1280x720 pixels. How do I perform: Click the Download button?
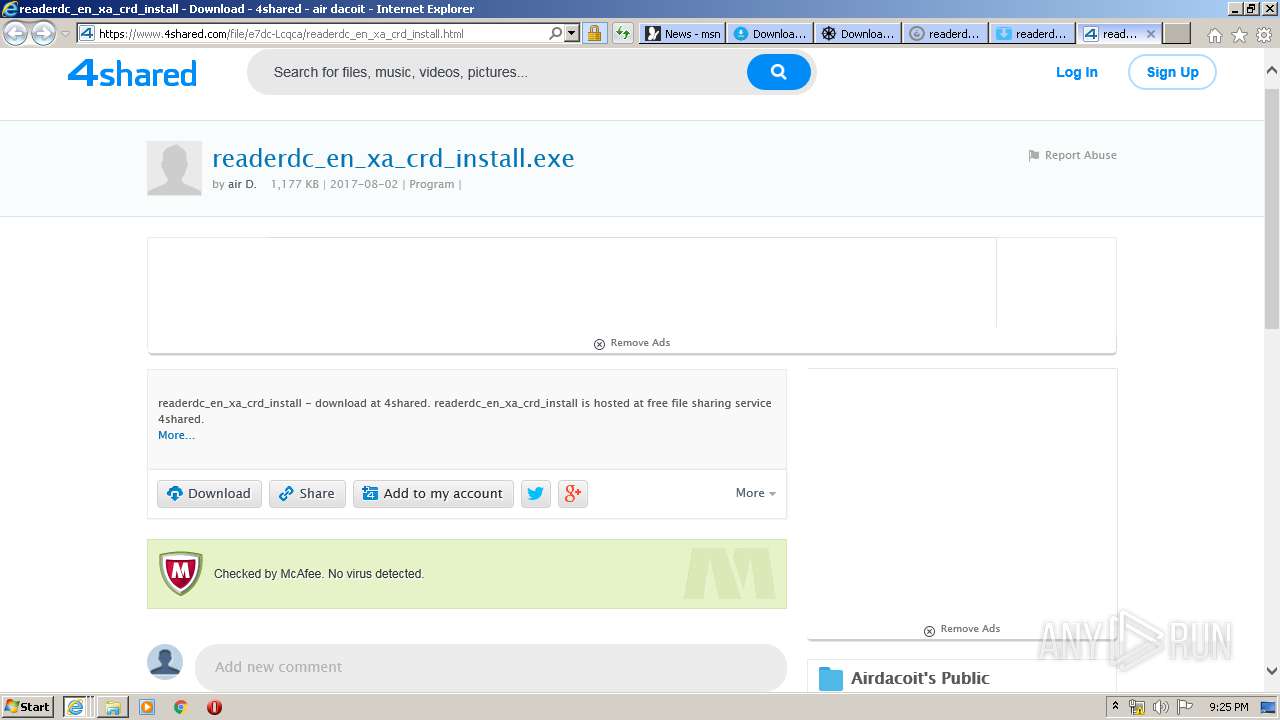(x=209, y=493)
